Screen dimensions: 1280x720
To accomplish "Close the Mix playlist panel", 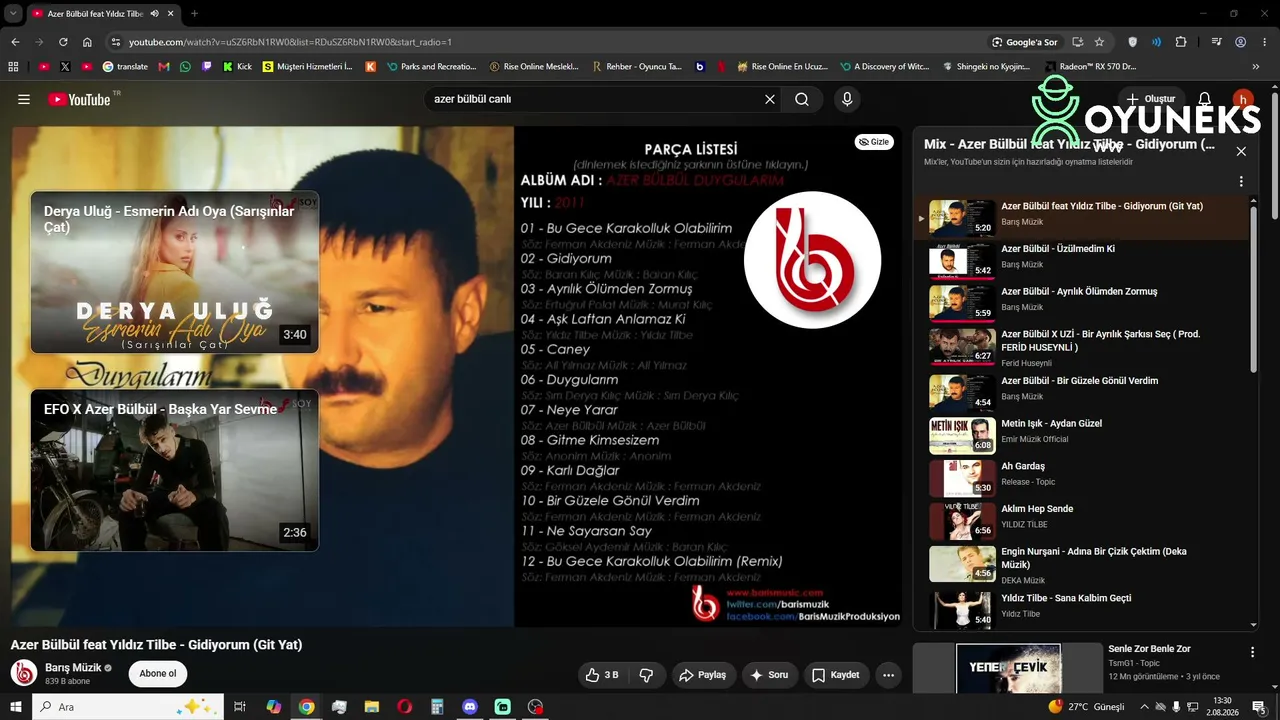I will [1241, 151].
